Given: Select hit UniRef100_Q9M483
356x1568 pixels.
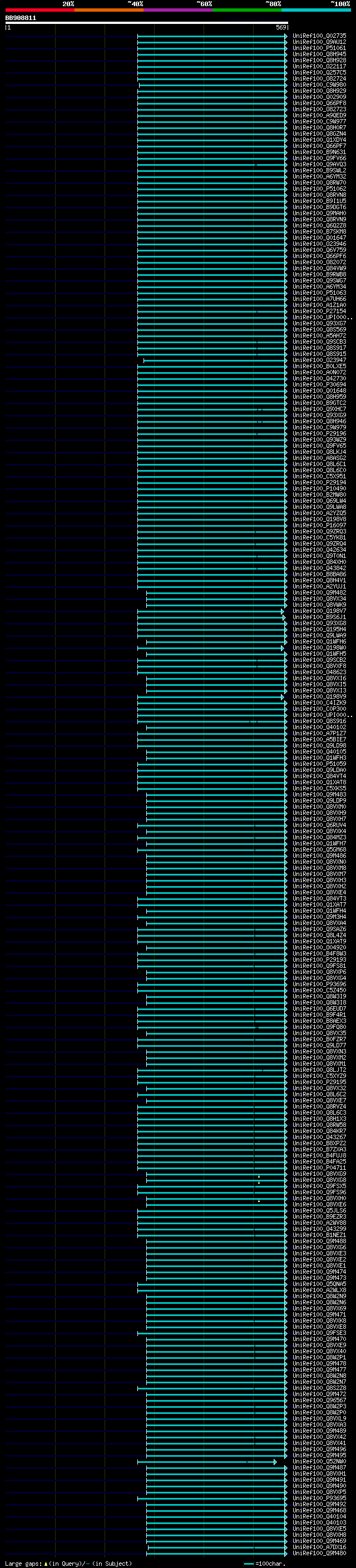Looking at the screenshot, I should tap(319, 795).
